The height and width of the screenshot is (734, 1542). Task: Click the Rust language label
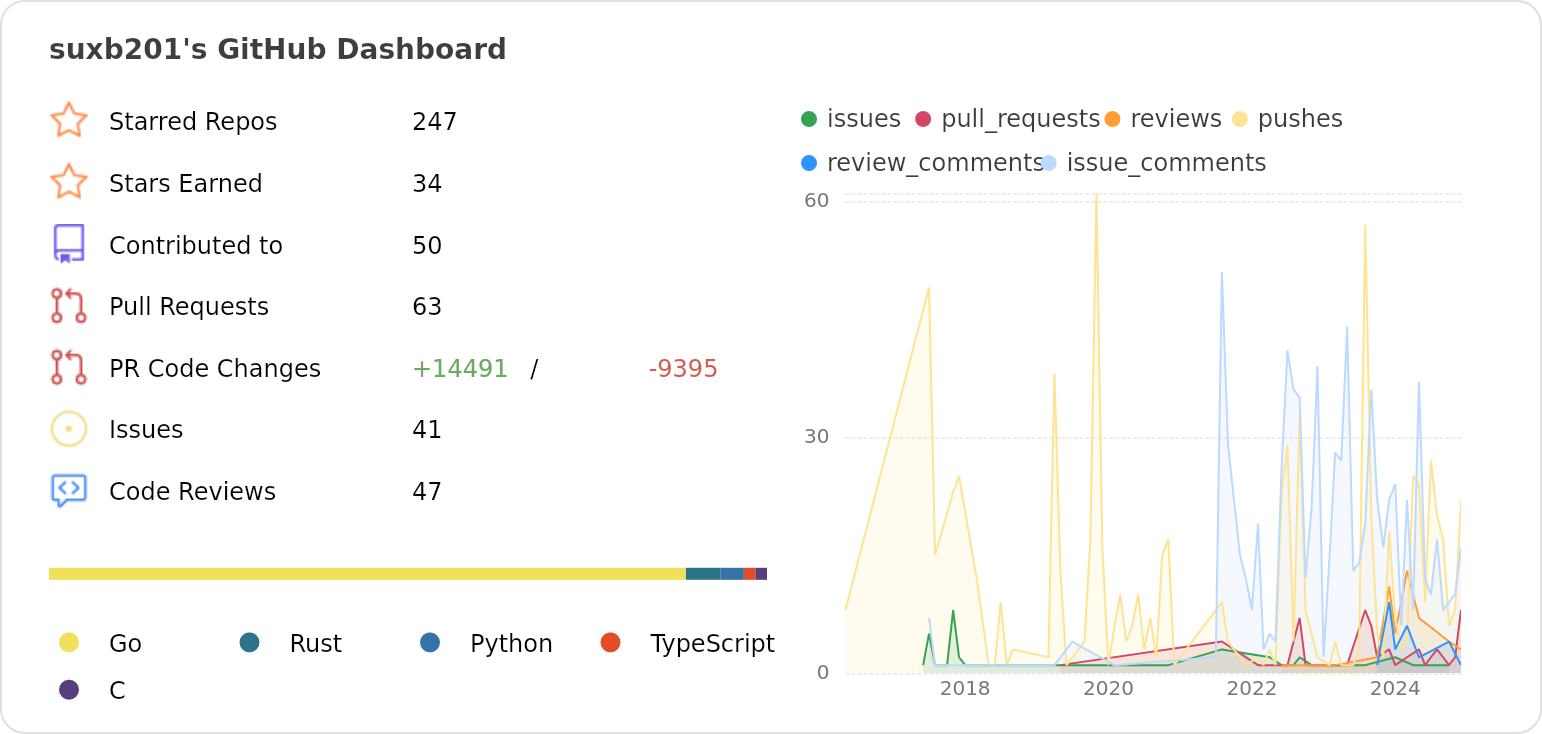click(x=316, y=643)
